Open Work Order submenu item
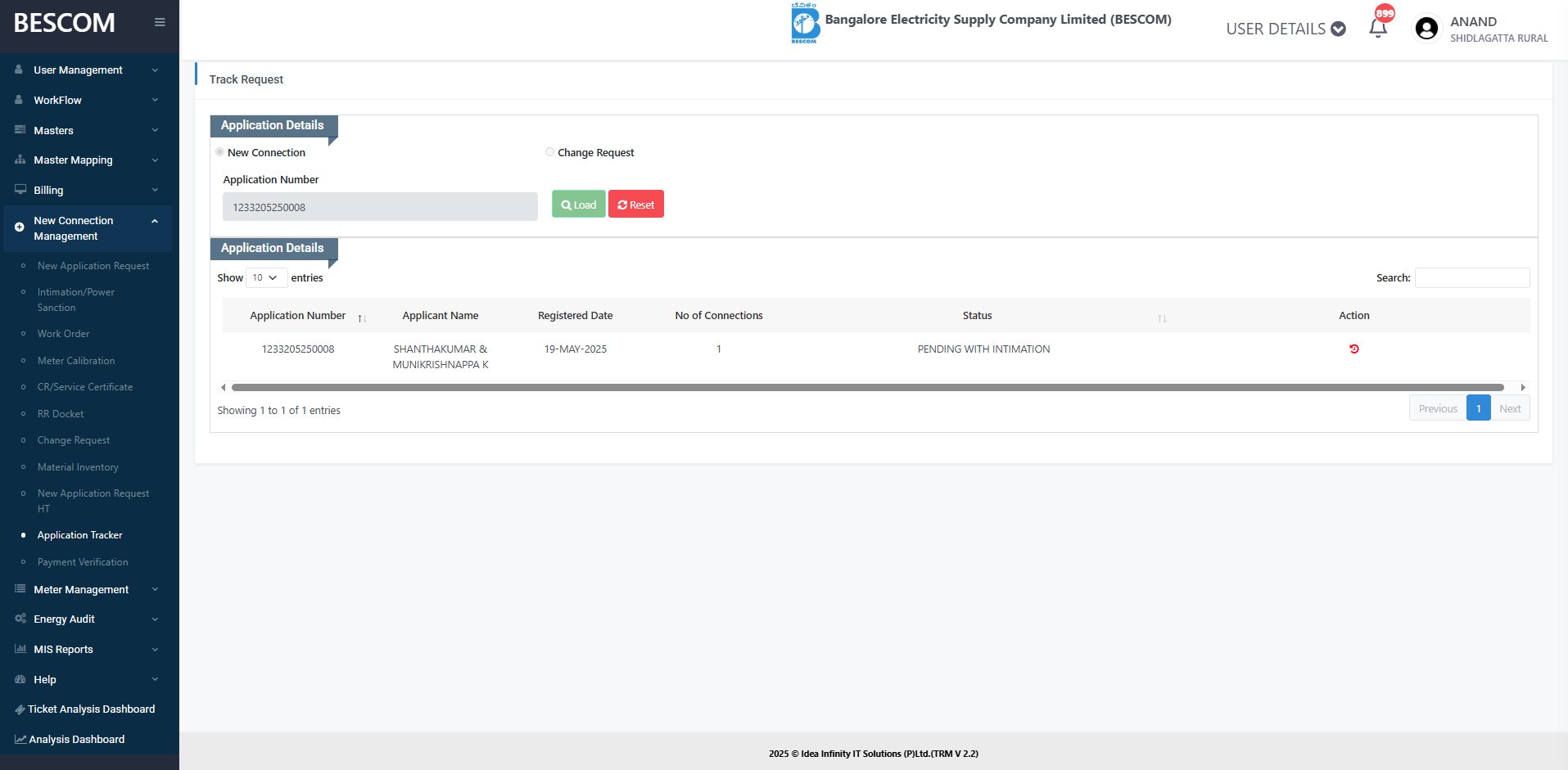 pos(63,334)
